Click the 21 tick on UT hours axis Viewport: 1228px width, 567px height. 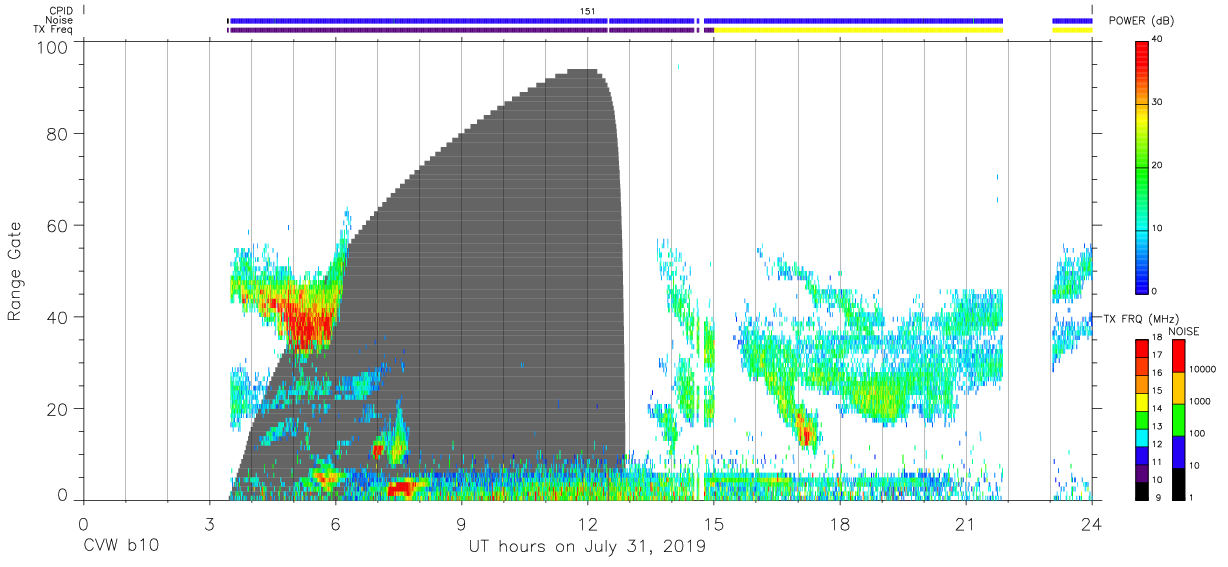point(966,522)
